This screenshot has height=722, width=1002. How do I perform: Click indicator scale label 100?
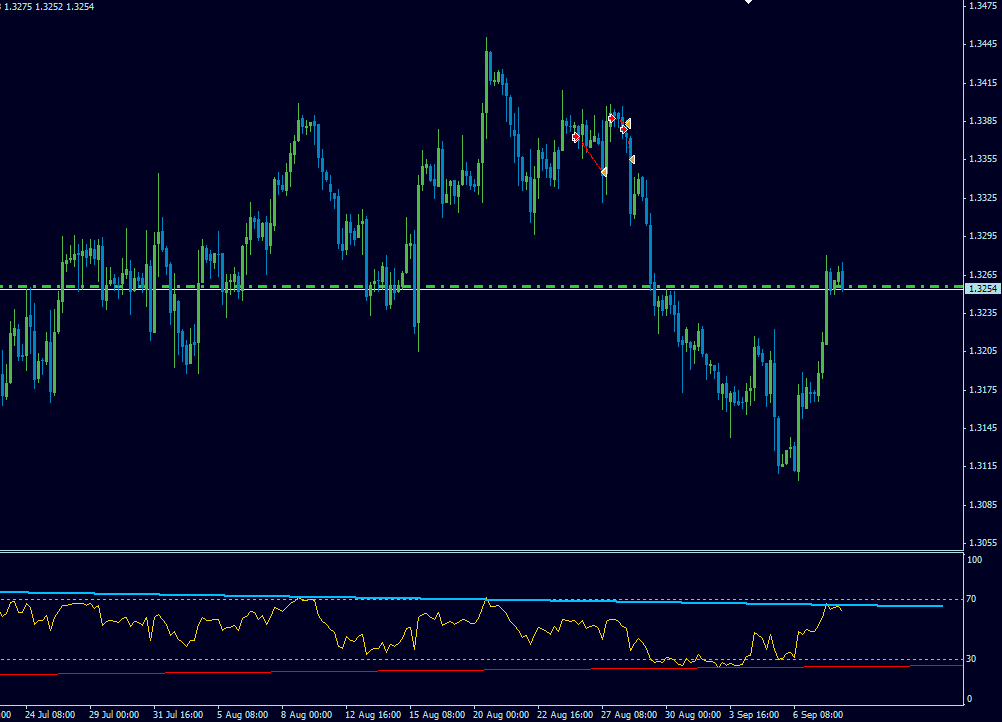click(x=975, y=560)
